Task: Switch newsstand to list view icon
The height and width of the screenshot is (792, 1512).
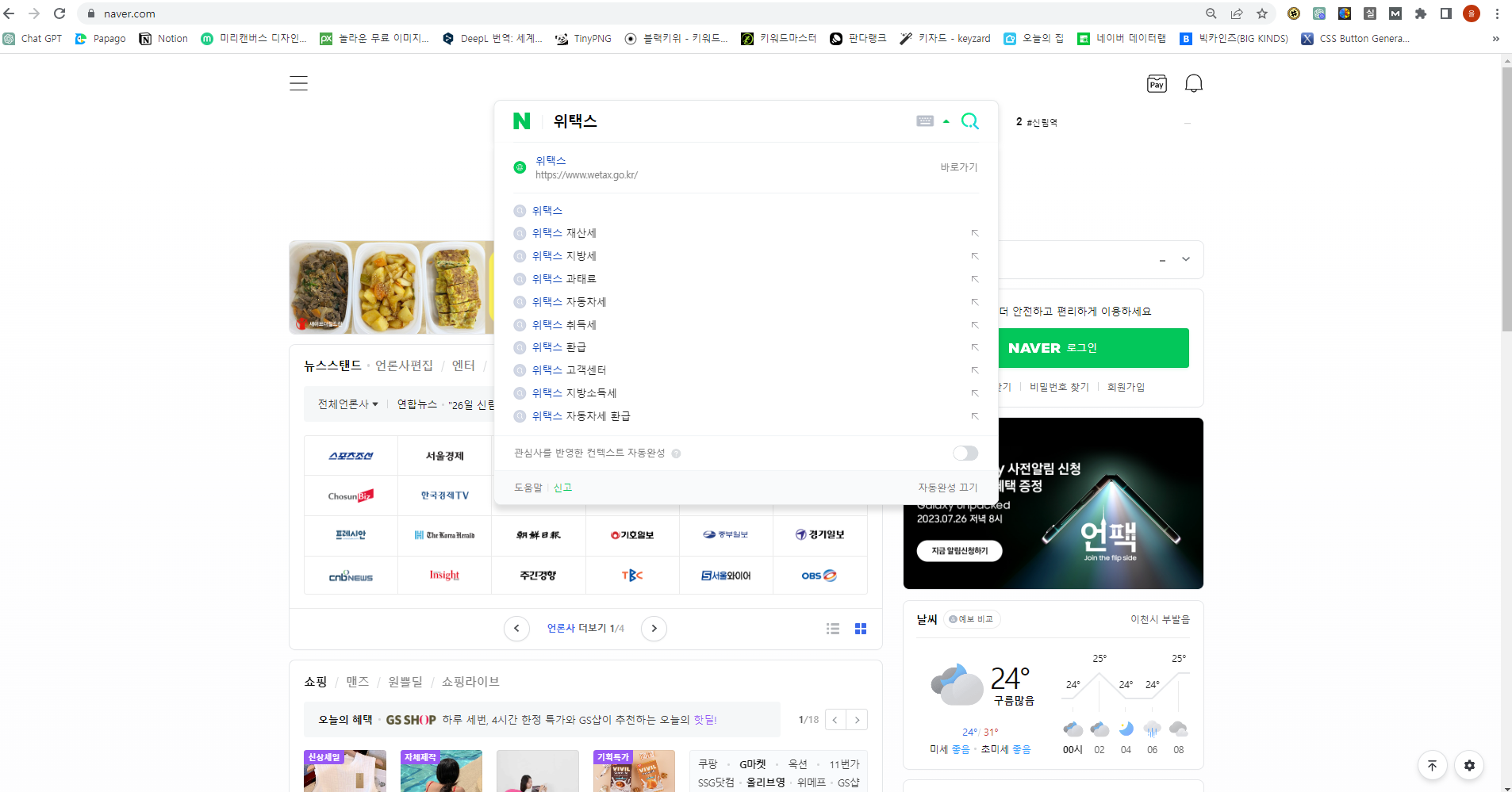Action: click(832, 628)
